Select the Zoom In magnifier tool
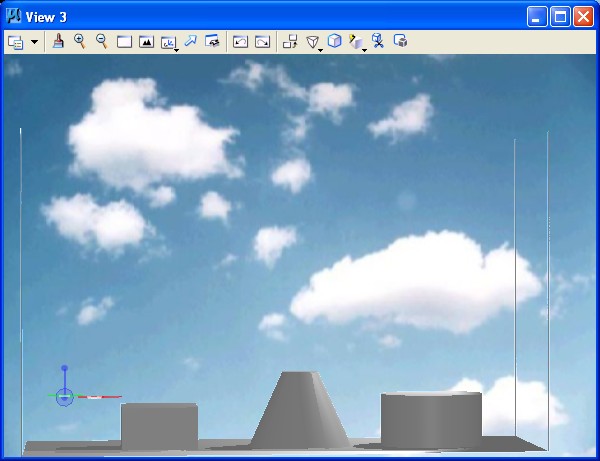Viewport: 600px width, 461px height. point(80,41)
